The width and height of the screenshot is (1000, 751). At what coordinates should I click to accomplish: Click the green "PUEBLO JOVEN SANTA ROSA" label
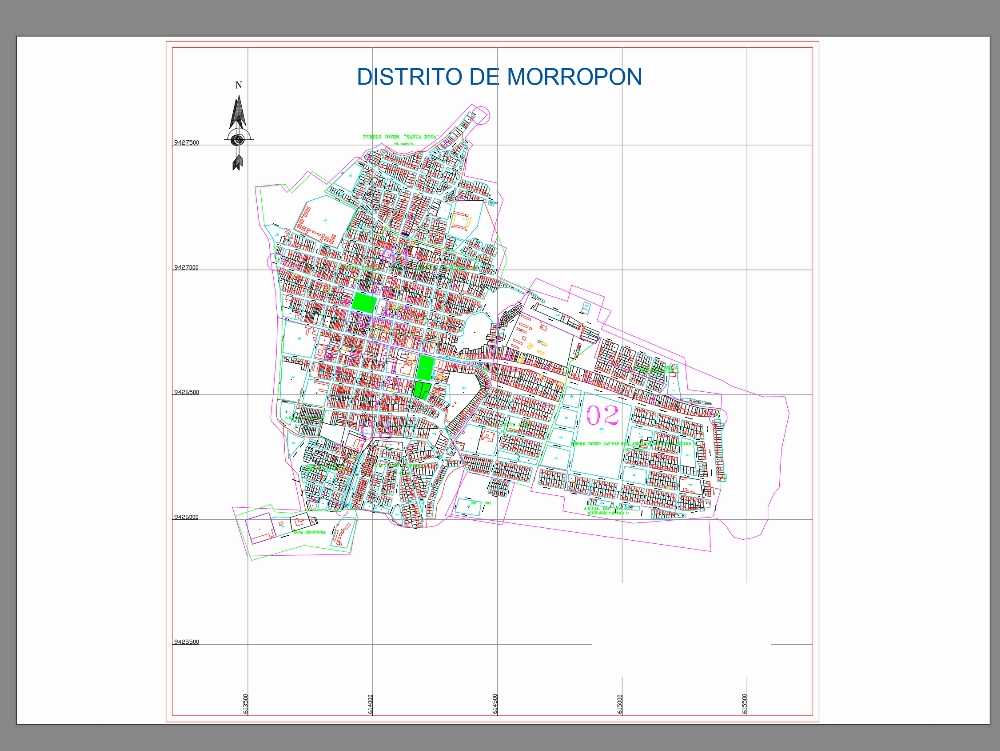399,136
